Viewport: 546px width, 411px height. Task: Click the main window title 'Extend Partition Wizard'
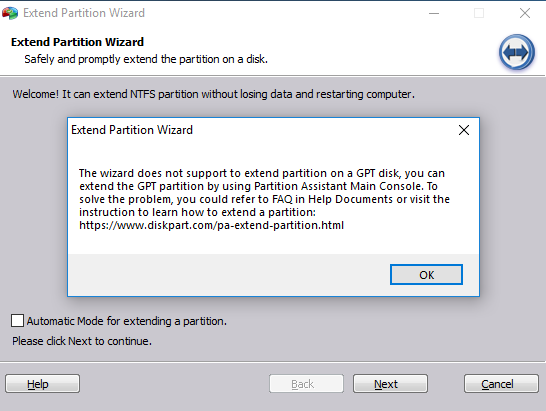click(84, 13)
